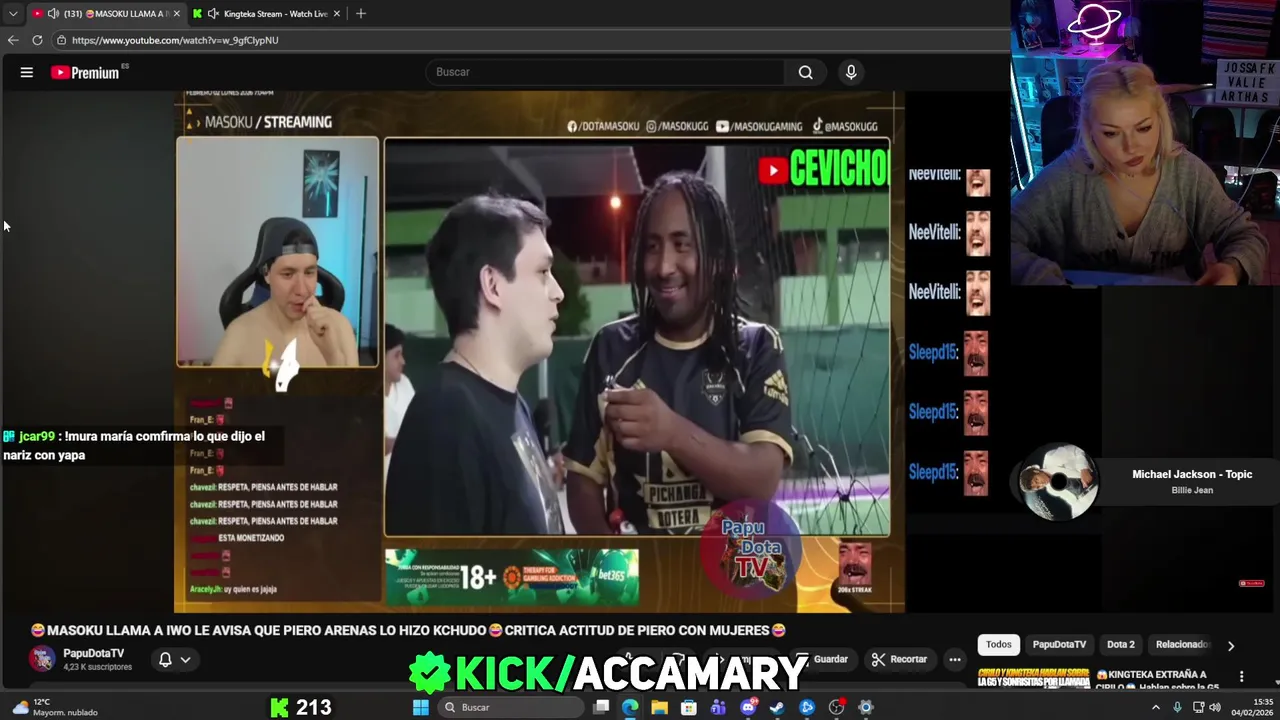This screenshot has height=720, width=1280.
Task: Open Microsoft Teams taskbar icon
Action: click(718, 707)
